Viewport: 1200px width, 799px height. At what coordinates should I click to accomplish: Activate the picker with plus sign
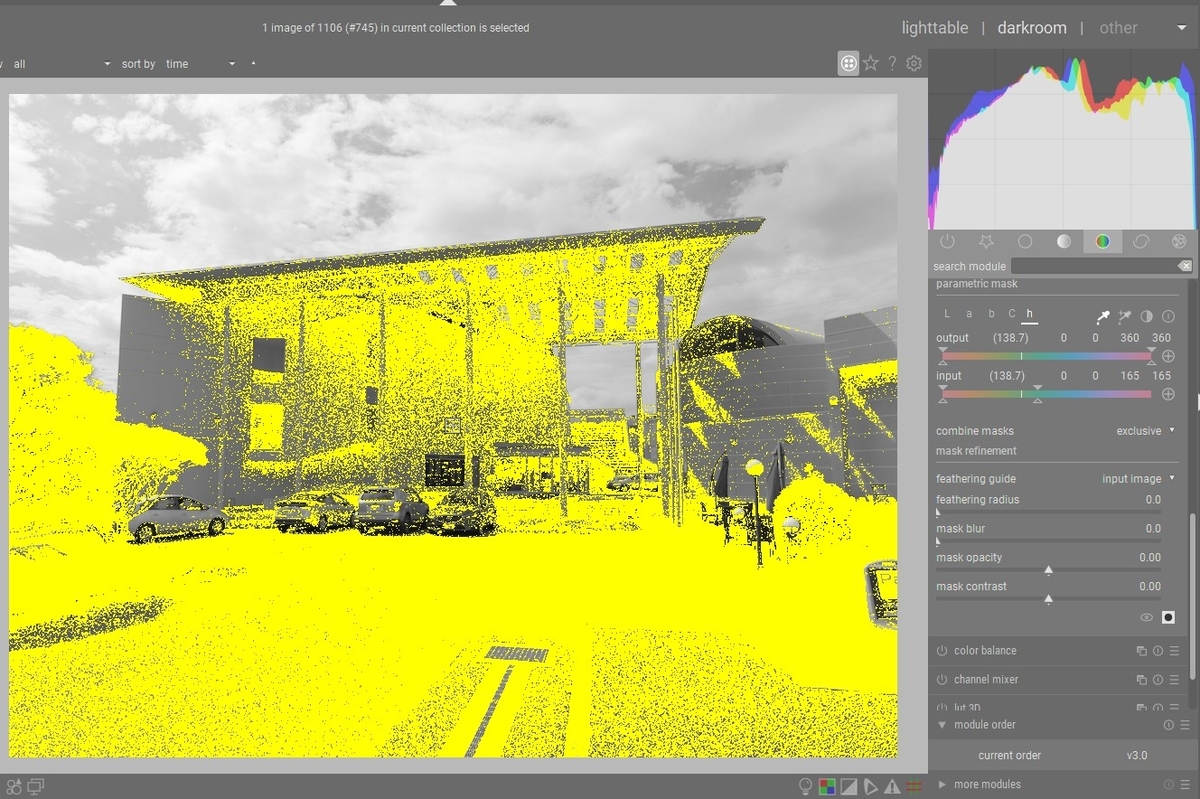pos(1125,316)
